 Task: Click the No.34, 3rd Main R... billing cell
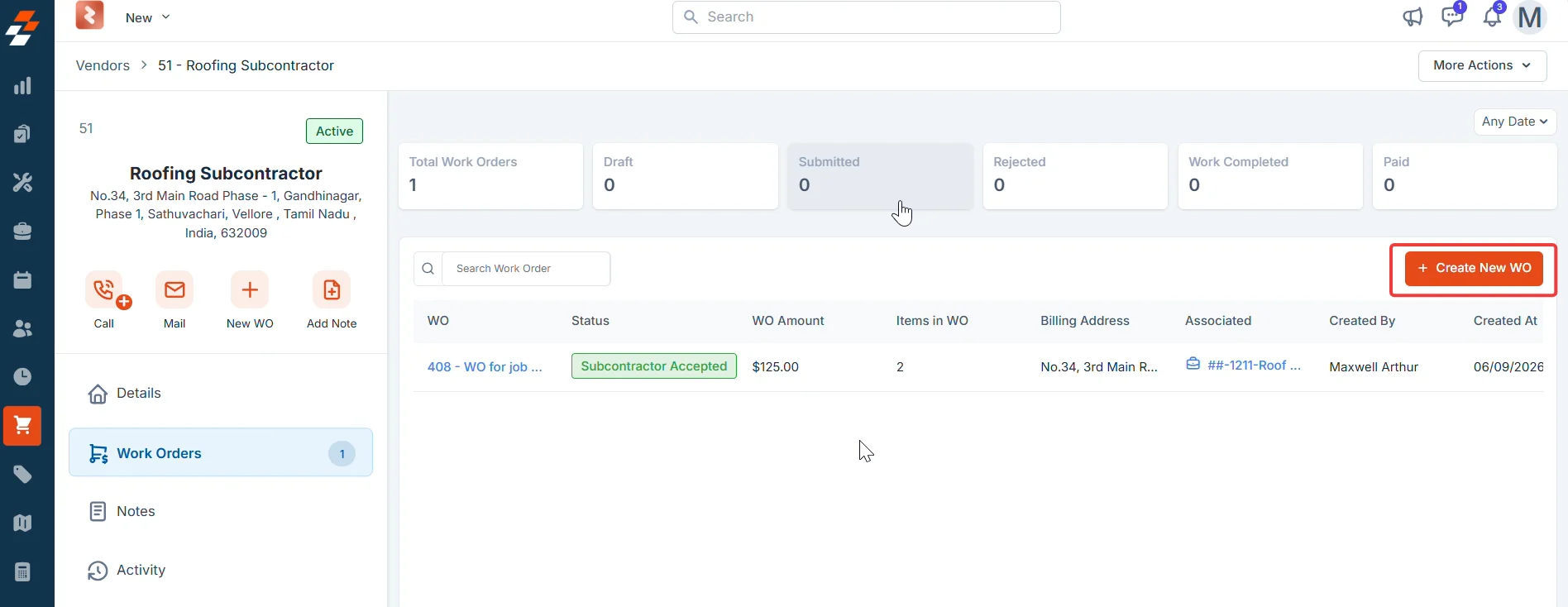tap(1099, 367)
